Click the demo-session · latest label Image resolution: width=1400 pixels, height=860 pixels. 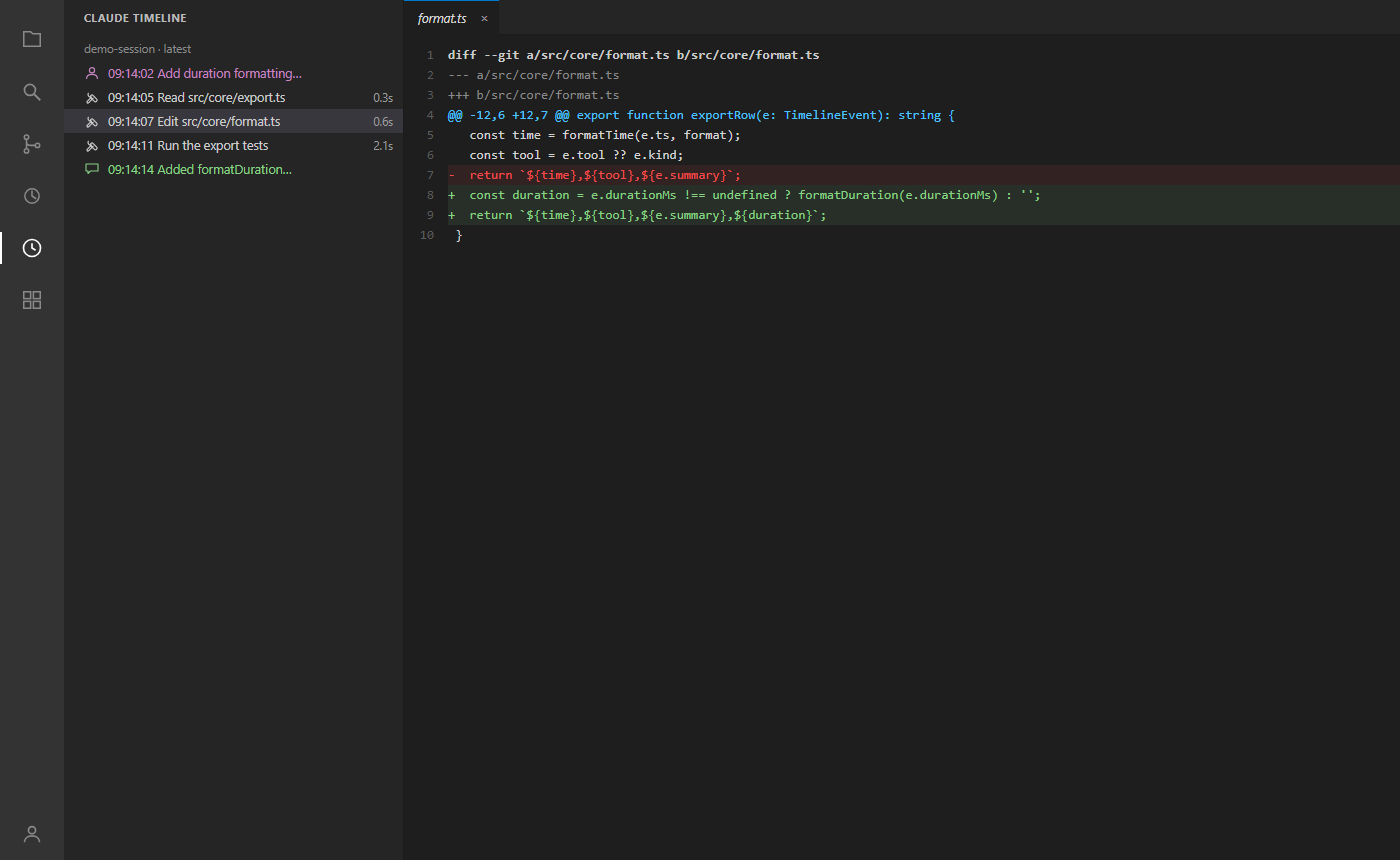point(137,49)
